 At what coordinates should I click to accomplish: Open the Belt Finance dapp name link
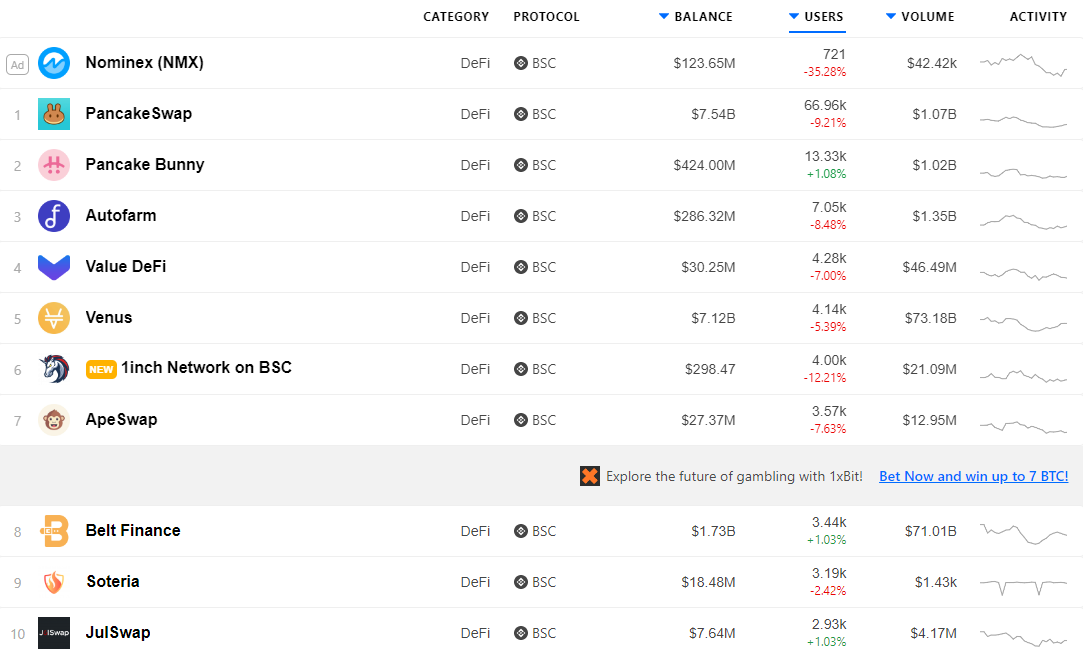pyautogui.click(x=133, y=531)
